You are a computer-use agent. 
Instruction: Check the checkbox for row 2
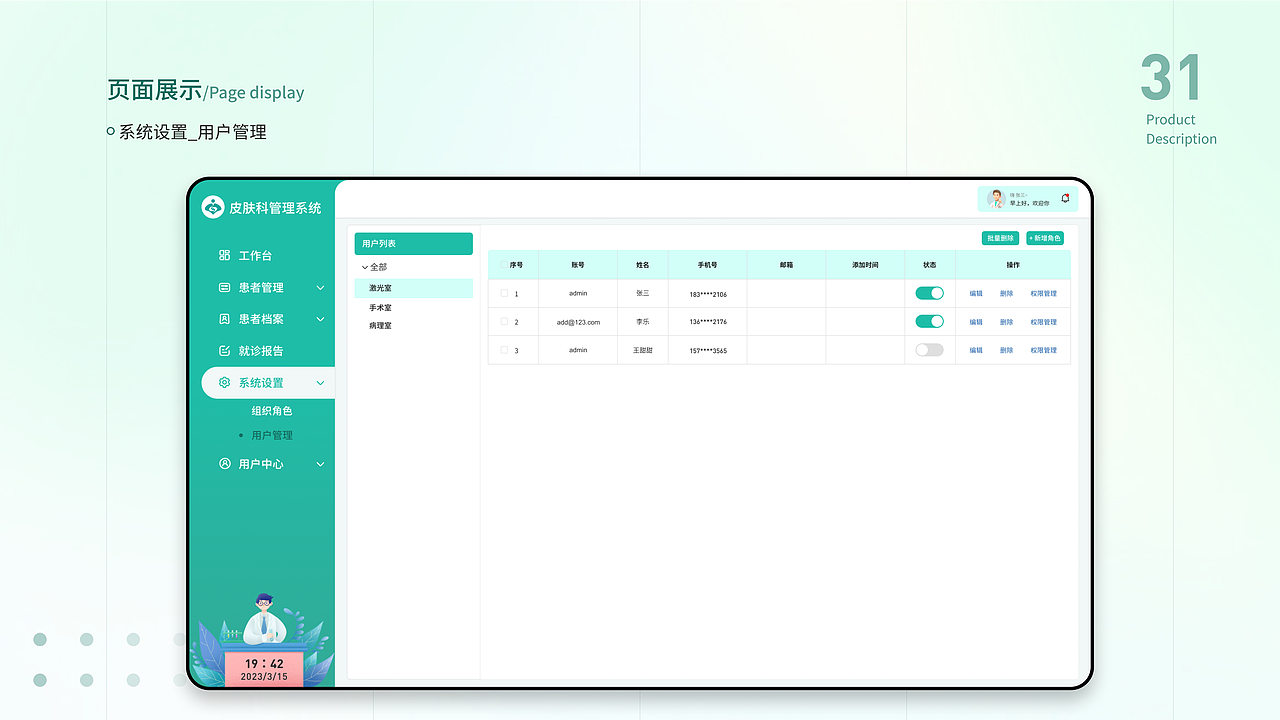[x=504, y=321]
